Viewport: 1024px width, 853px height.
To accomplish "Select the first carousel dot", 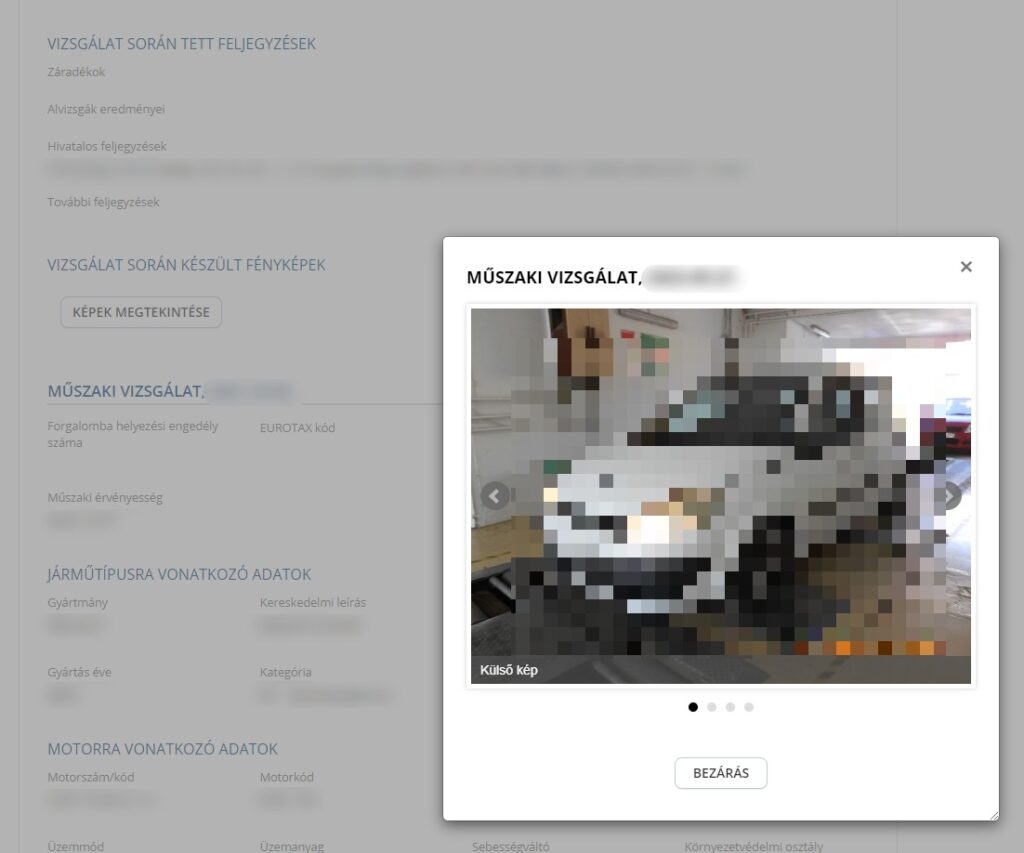I will pyautogui.click(x=693, y=707).
